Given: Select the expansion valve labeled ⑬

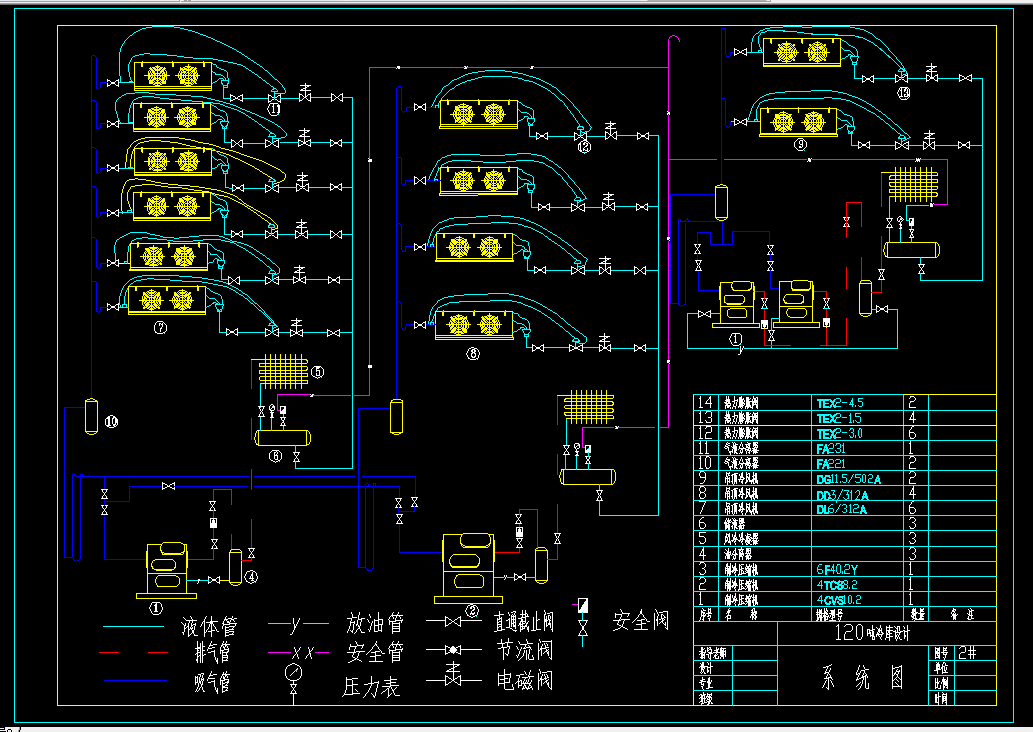Looking at the screenshot, I should point(901,78).
